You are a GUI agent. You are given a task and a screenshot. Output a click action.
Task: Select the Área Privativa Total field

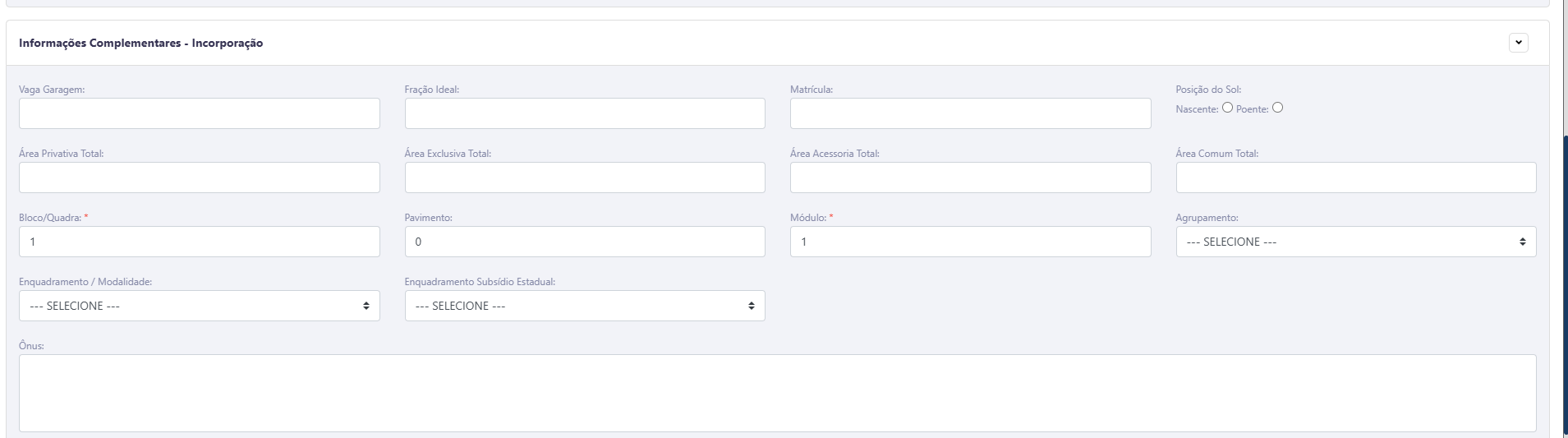pos(199,178)
